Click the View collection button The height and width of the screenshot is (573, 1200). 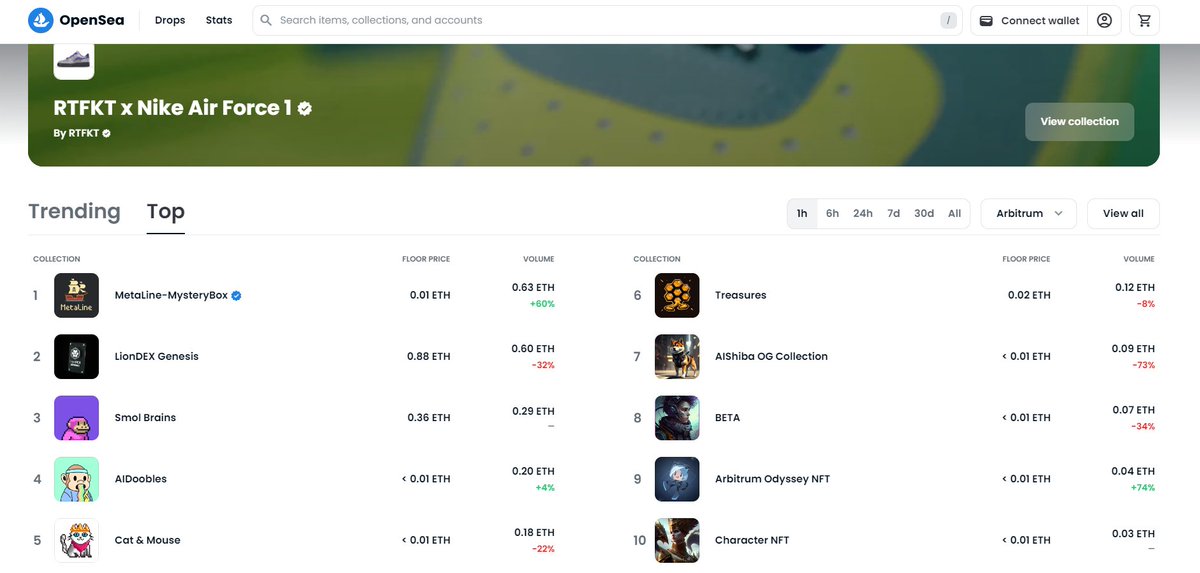(1079, 121)
